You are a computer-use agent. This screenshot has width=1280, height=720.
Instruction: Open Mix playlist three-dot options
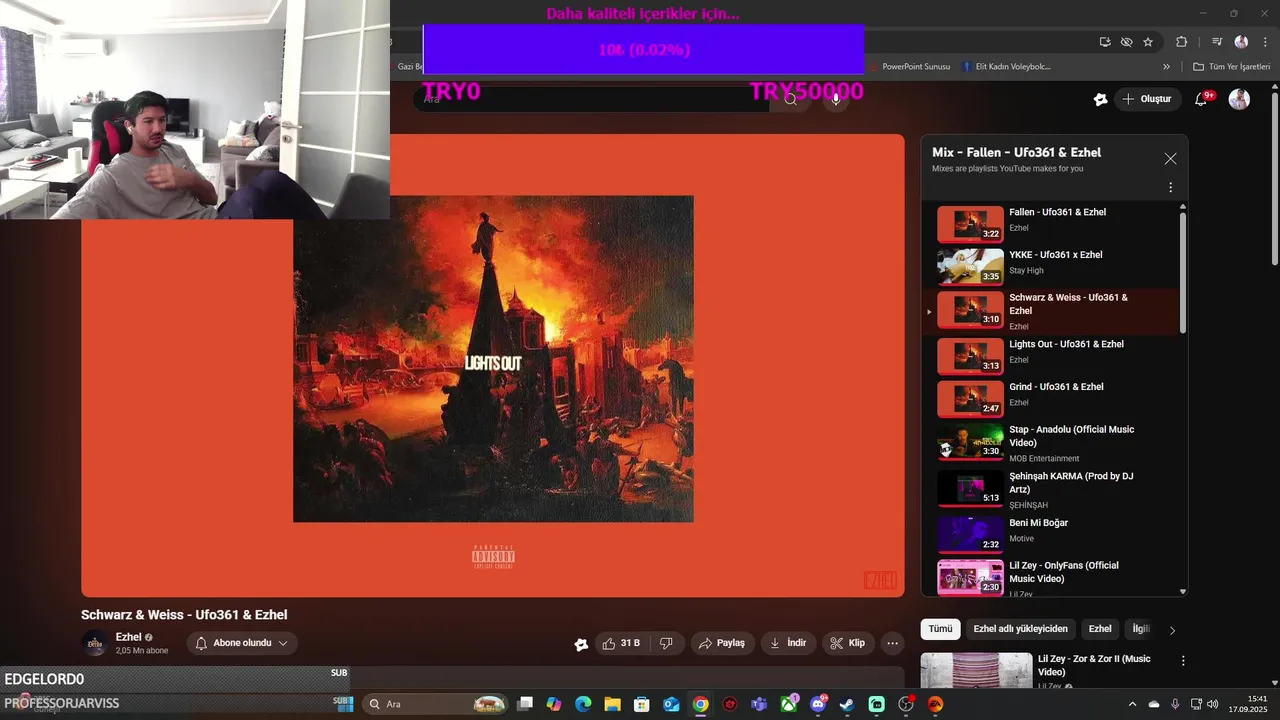[x=1170, y=187]
